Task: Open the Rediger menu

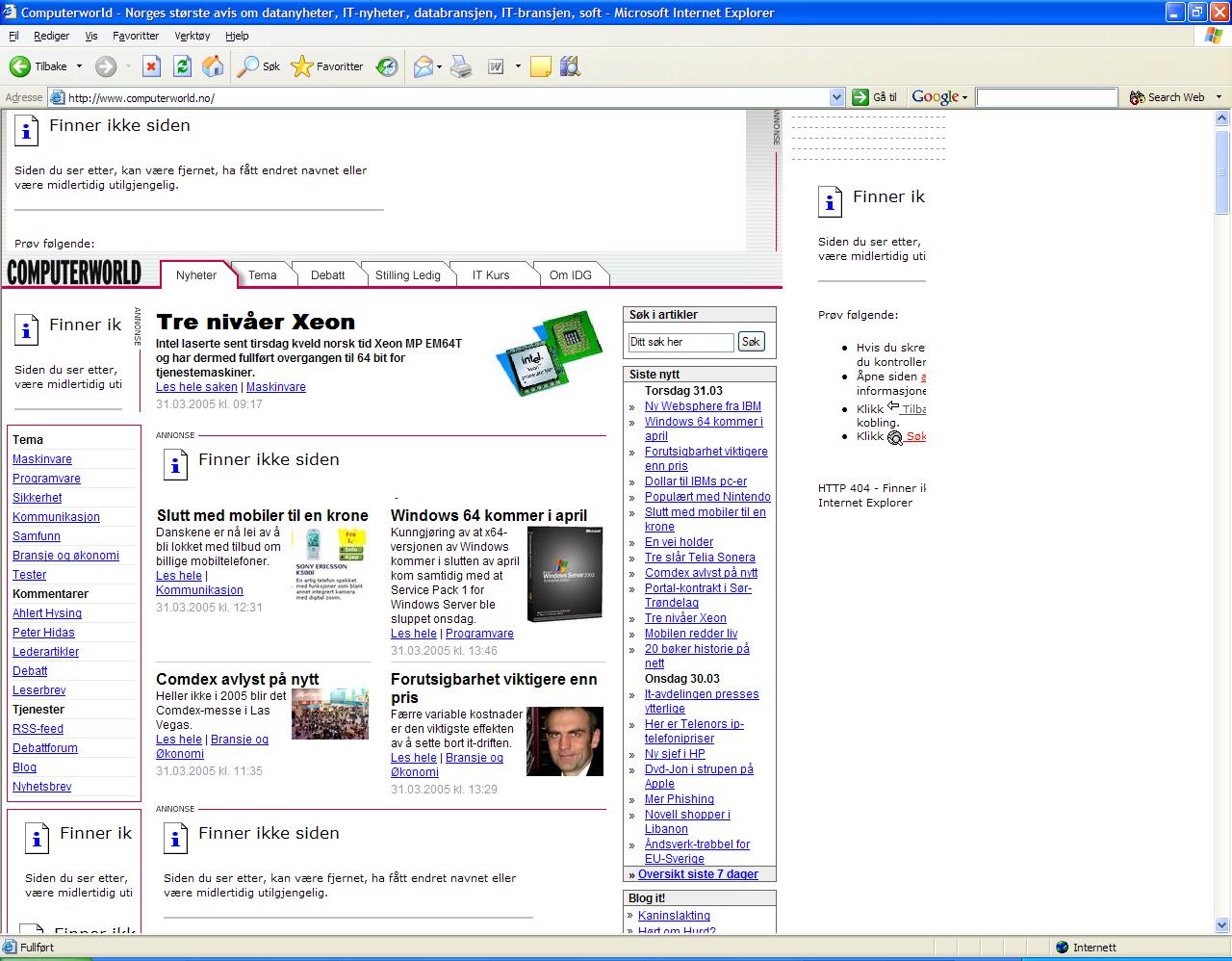Action: (x=51, y=36)
